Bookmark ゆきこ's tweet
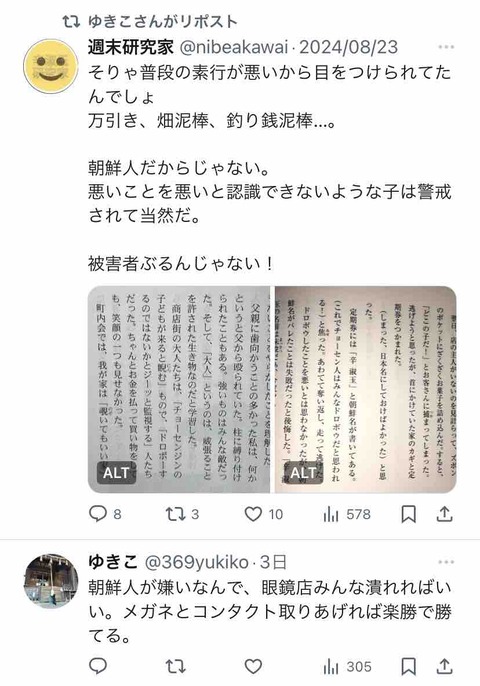Screen dimensions: 480x686 click(408, 667)
